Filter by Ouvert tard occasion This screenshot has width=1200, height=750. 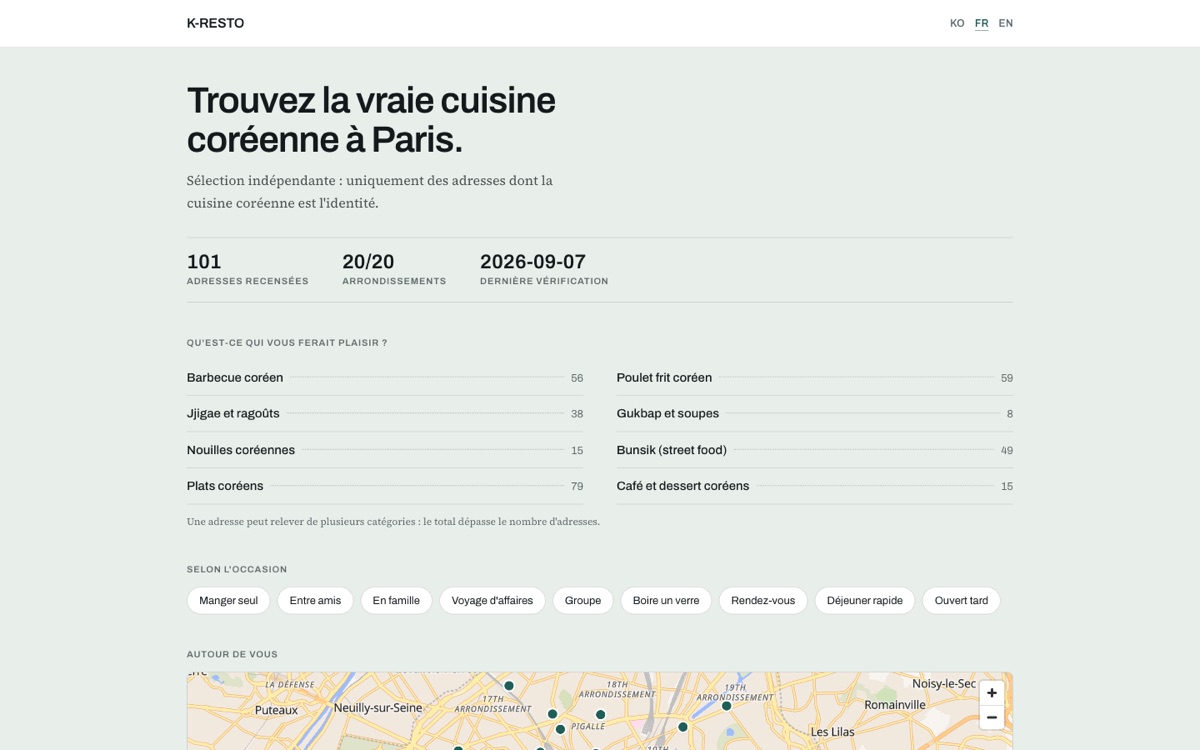(x=961, y=601)
